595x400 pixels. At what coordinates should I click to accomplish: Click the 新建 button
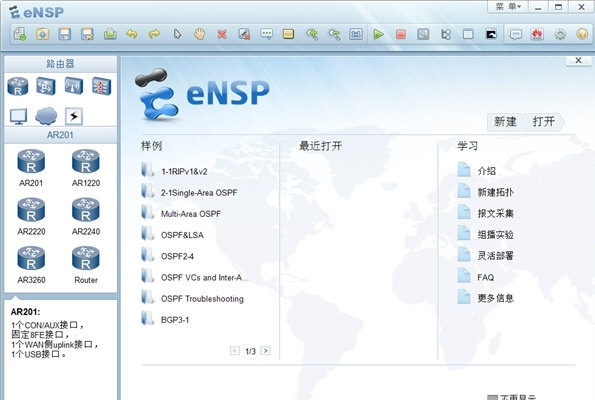pos(505,122)
